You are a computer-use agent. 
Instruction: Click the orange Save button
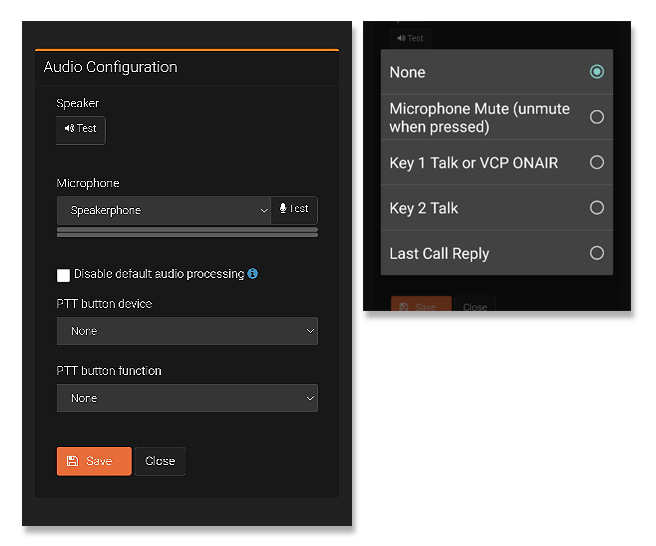[x=94, y=461]
